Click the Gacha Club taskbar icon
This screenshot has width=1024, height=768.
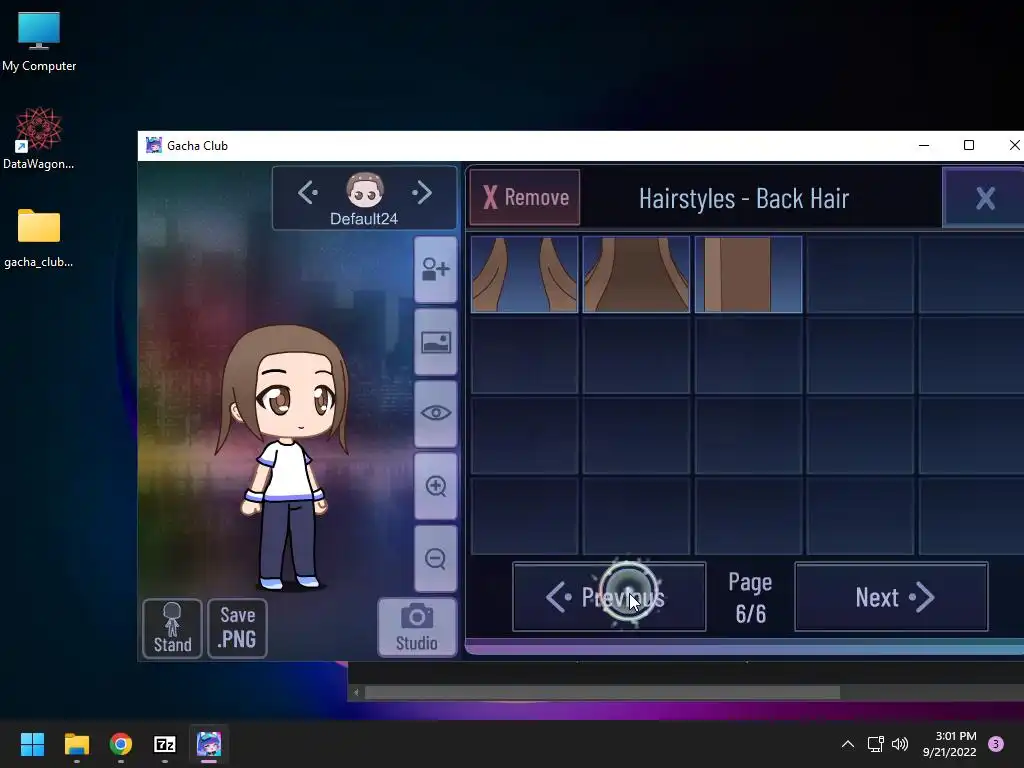click(209, 744)
